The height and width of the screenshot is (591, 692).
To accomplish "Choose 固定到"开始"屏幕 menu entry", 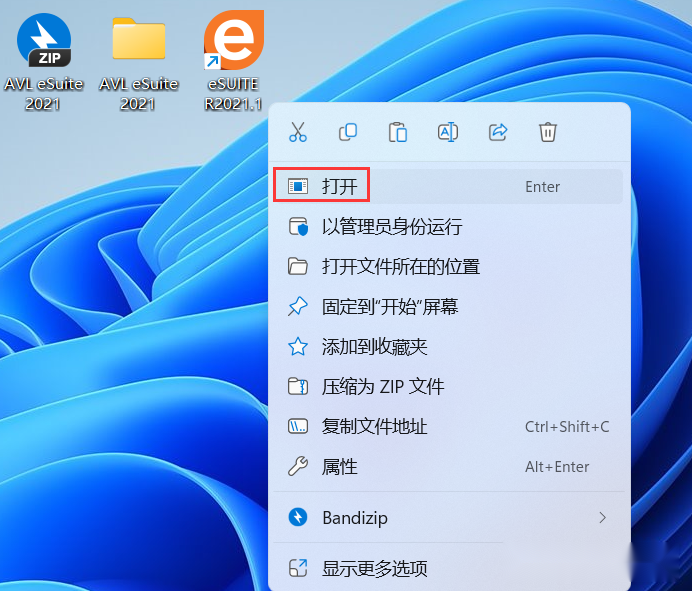I will pyautogui.click(x=448, y=306).
